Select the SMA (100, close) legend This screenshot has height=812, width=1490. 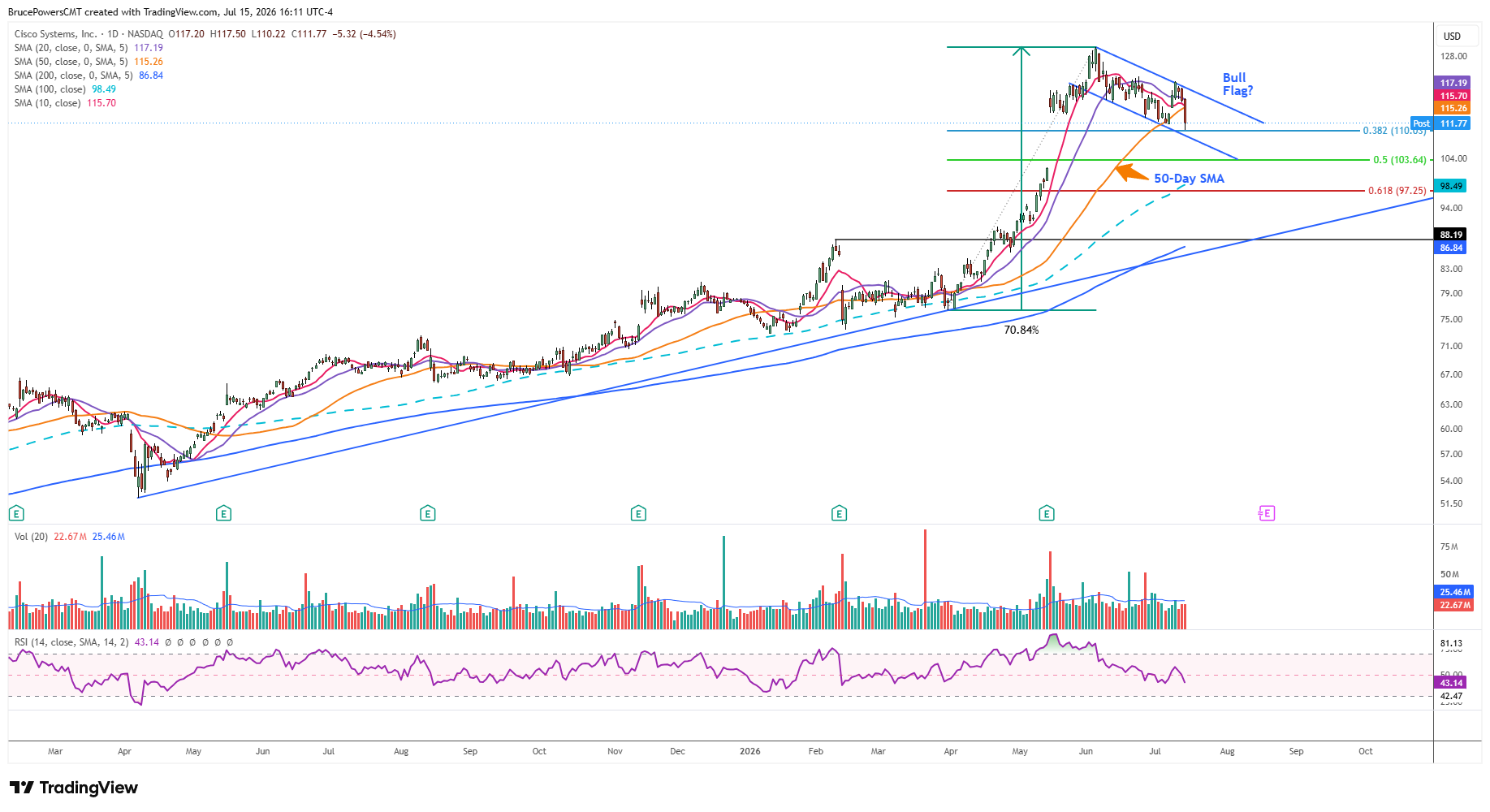coord(50,89)
